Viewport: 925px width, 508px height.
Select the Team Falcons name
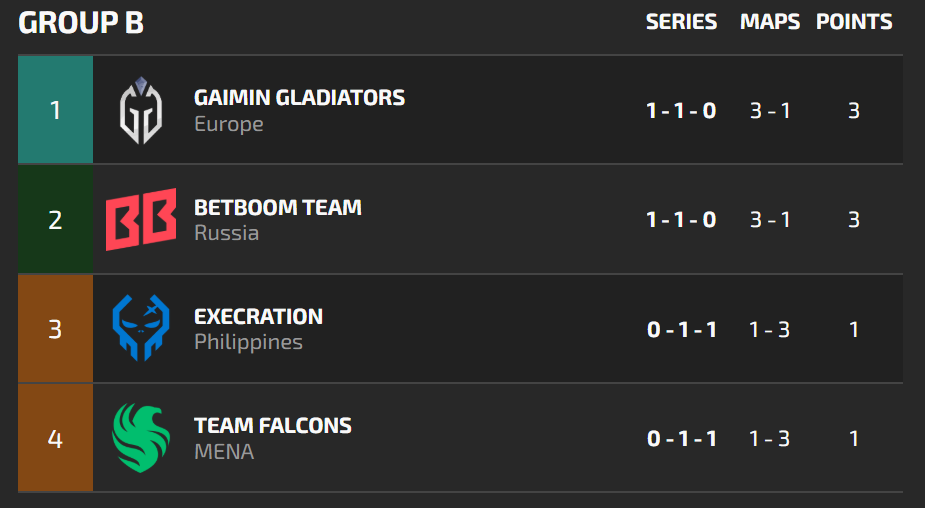click(273, 426)
